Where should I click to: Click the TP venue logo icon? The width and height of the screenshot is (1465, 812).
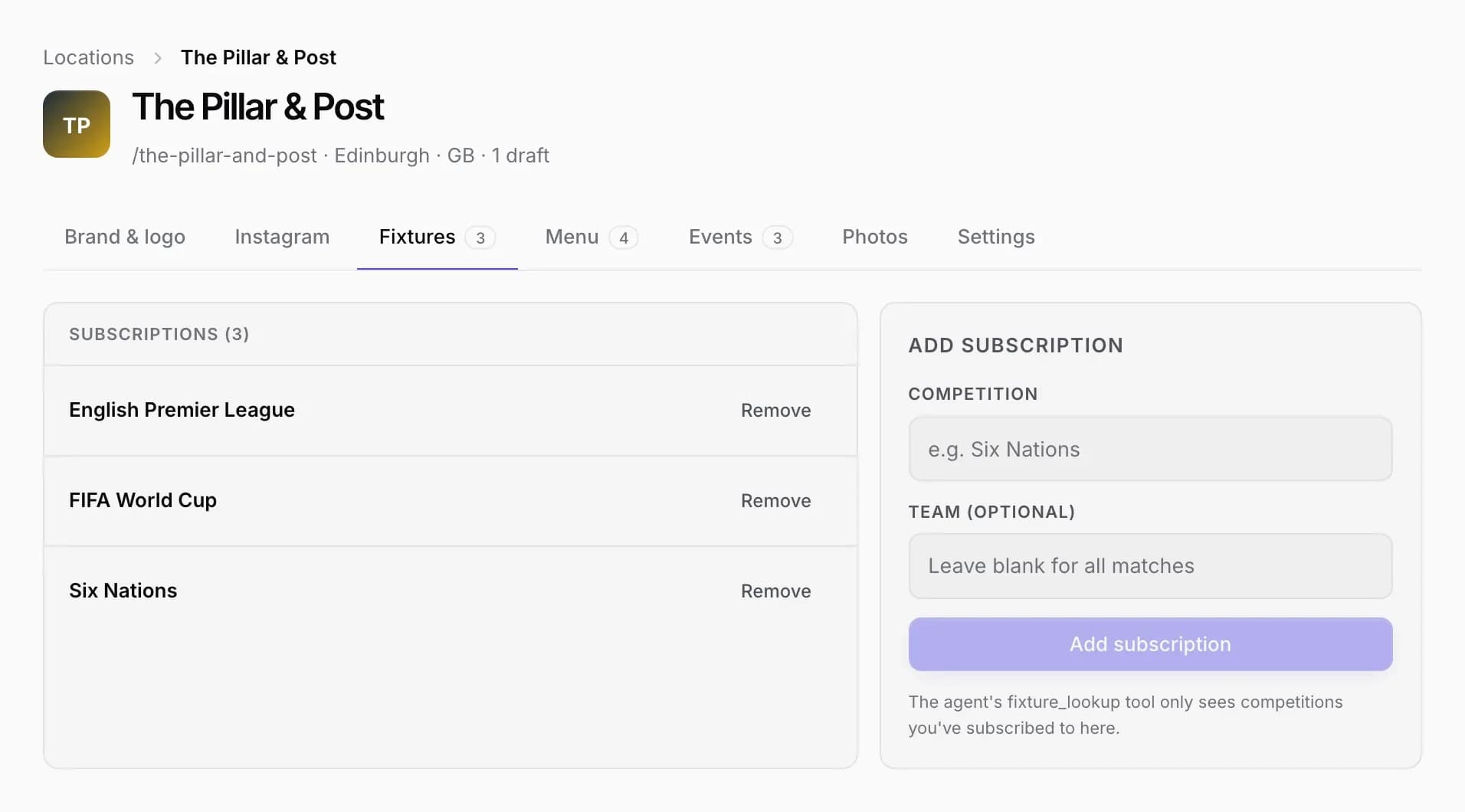click(x=77, y=124)
